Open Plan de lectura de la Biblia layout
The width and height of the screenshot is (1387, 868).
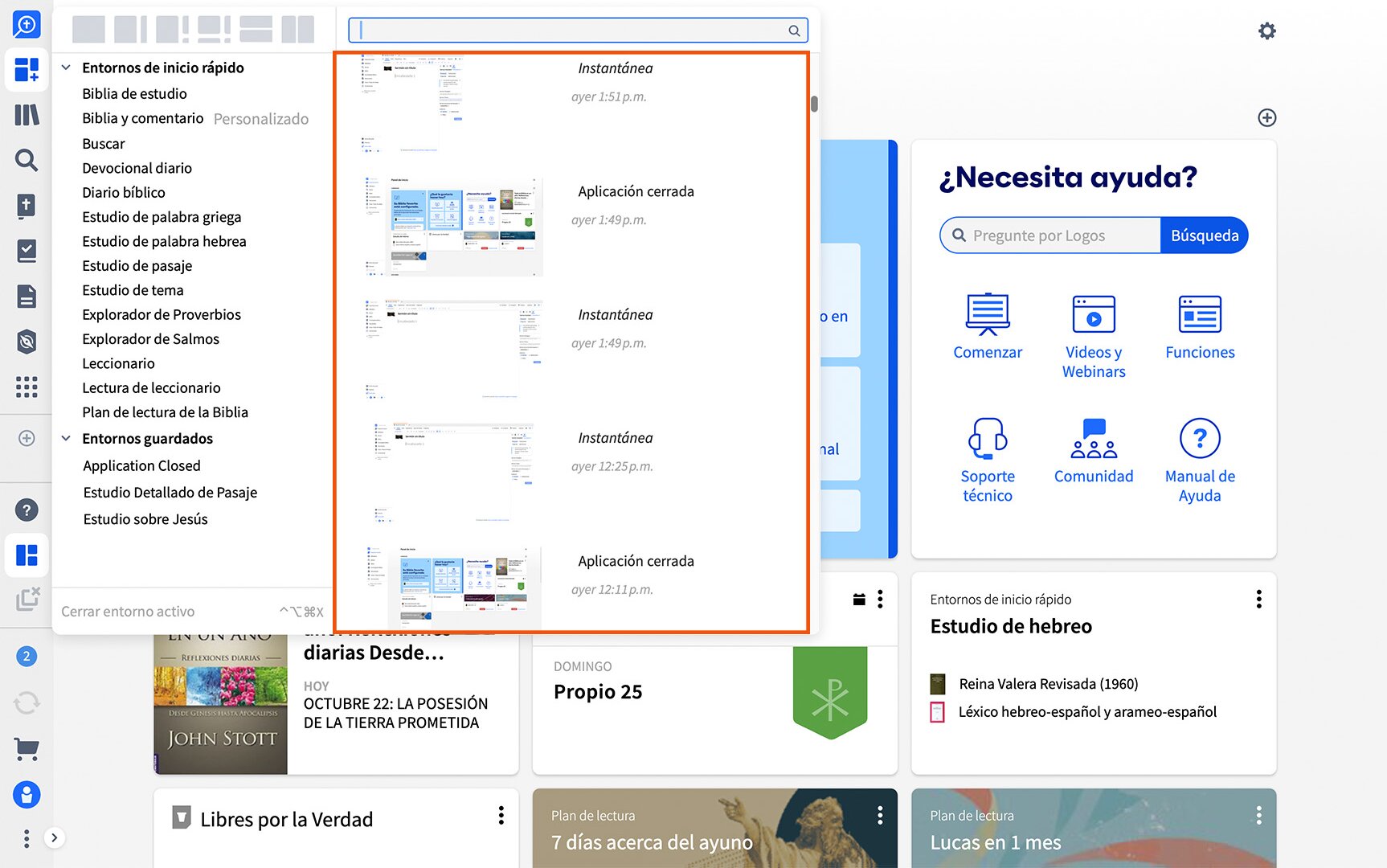pos(165,412)
